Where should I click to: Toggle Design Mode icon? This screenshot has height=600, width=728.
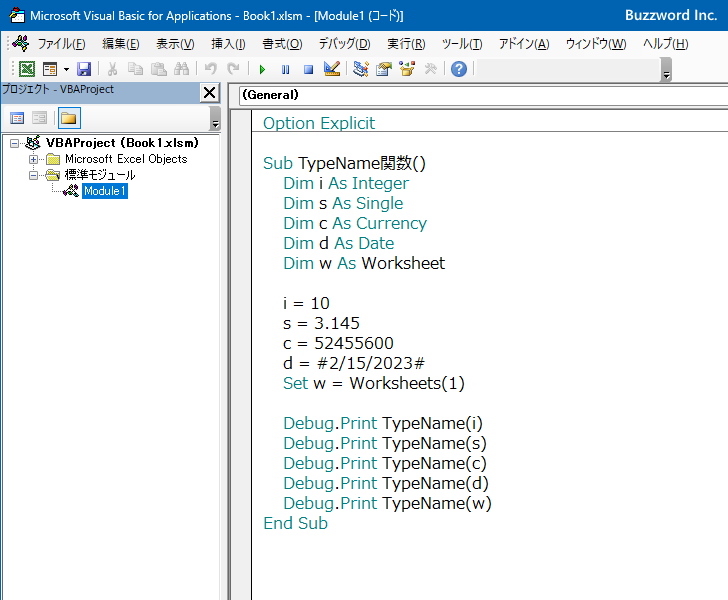point(332,69)
